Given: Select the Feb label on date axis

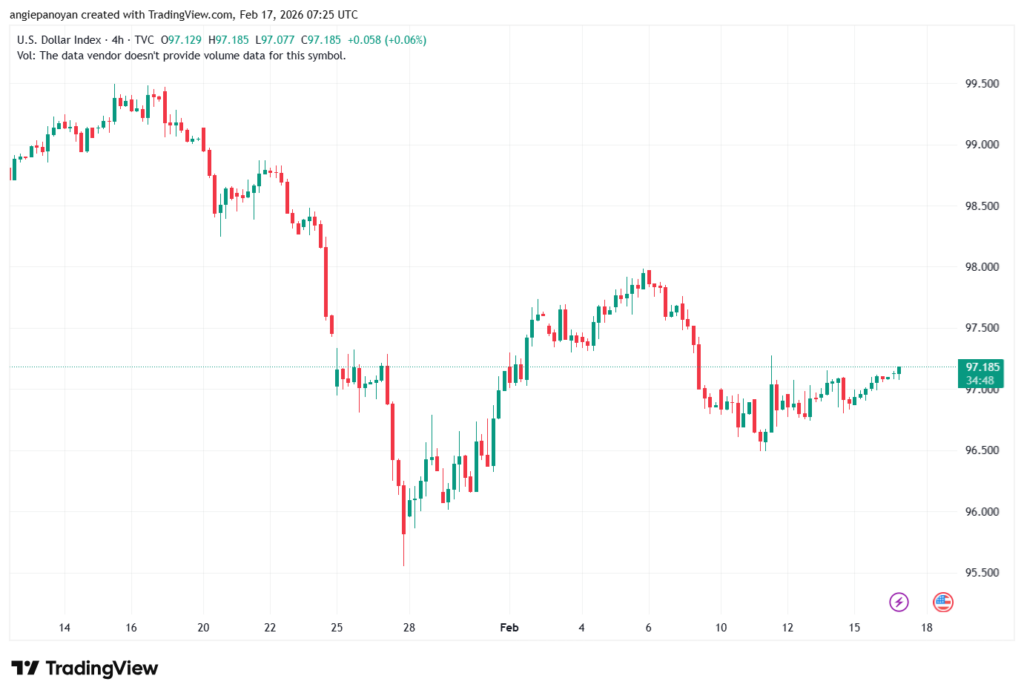Looking at the screenshot, I should (509, 627).
